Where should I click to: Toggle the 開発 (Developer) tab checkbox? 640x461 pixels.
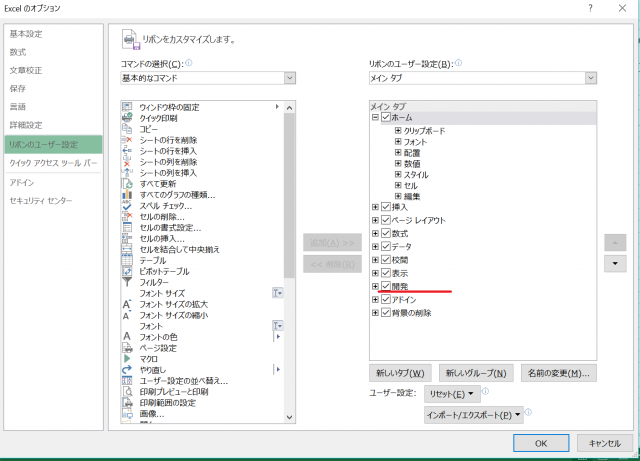(386, 286)
